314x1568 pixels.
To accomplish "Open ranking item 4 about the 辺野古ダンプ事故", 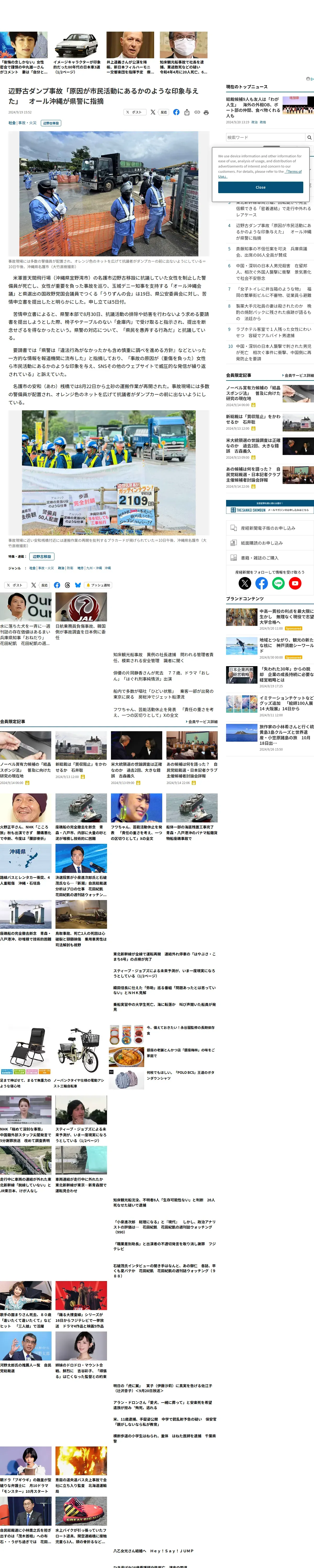I will pos(273,231).
